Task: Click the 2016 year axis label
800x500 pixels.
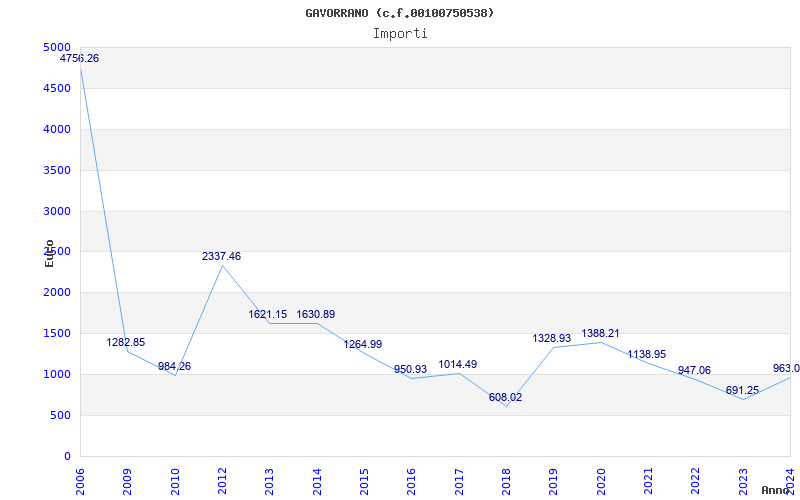Action: coord(412,481)
